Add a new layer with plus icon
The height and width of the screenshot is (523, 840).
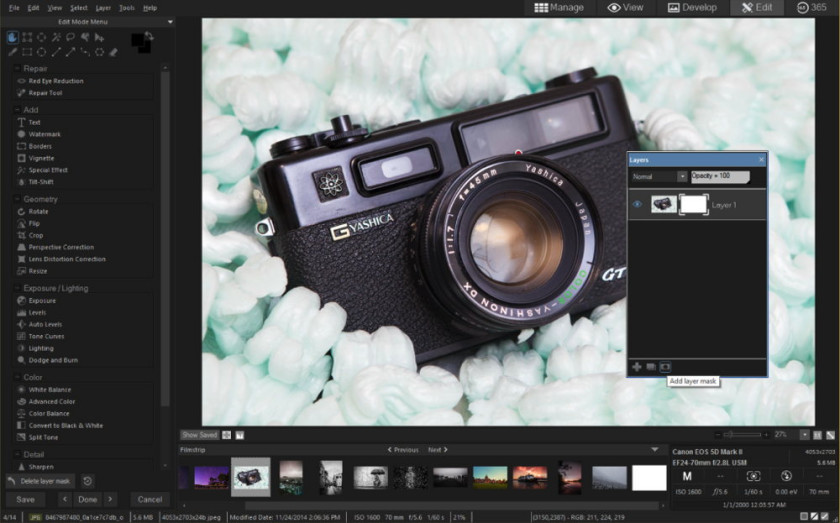point(637,367)
